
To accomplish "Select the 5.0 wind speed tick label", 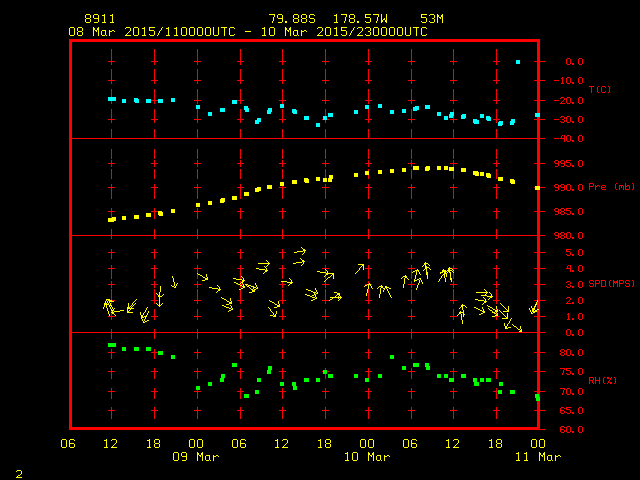I will (574, 253).
